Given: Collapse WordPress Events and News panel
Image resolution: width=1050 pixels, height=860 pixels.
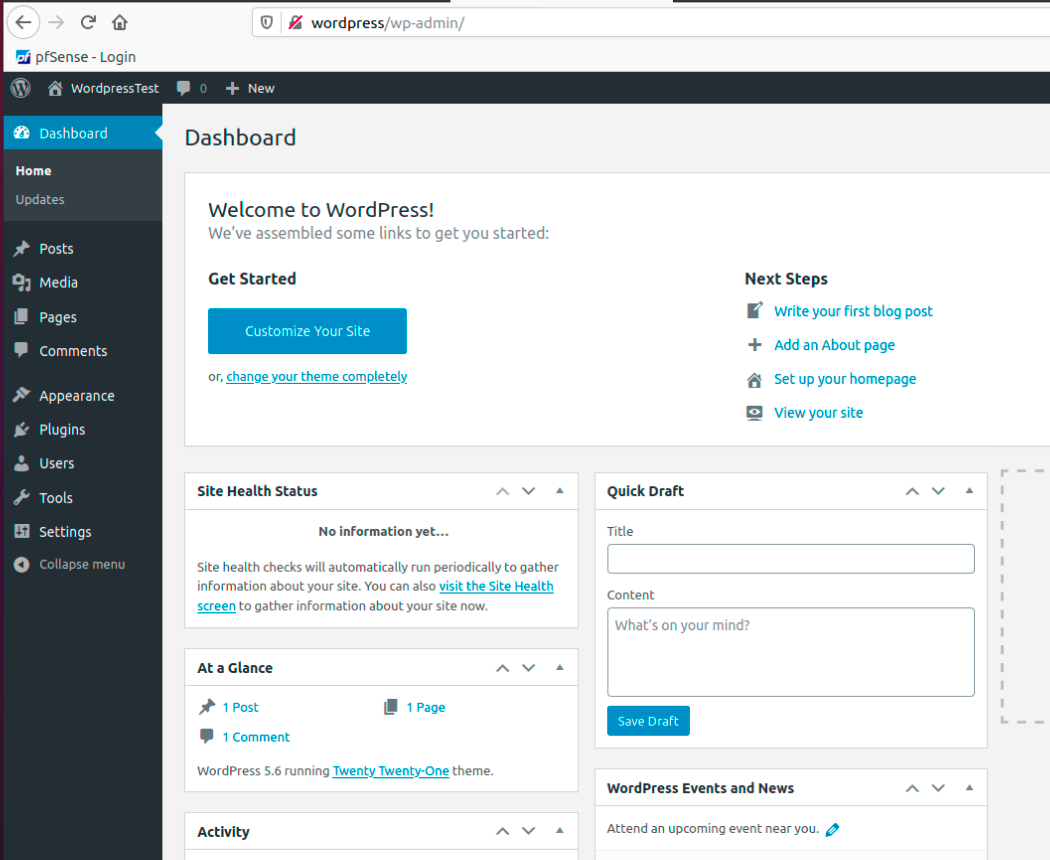Looking at the screenshot, I should click(x=970, y=788).
